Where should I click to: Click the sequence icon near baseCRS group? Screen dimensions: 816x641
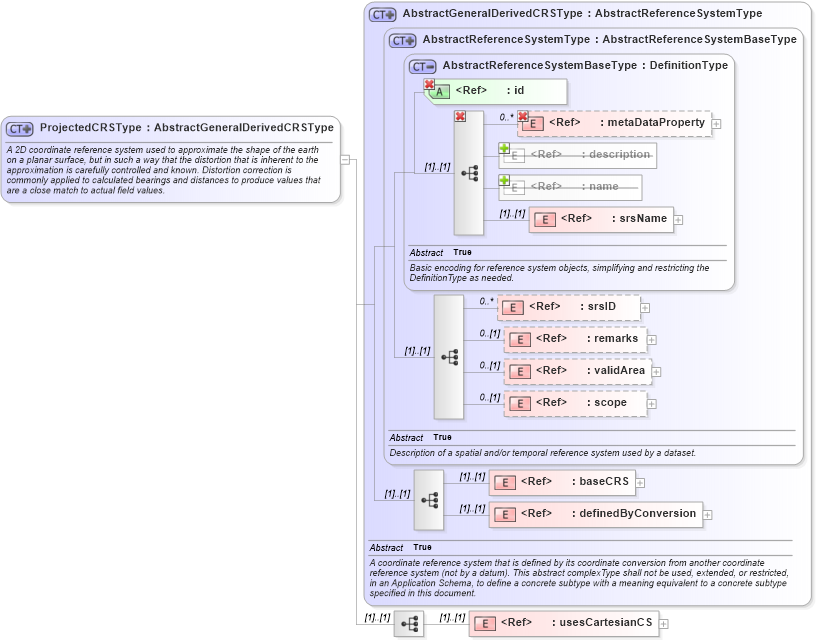pos(428,498)
